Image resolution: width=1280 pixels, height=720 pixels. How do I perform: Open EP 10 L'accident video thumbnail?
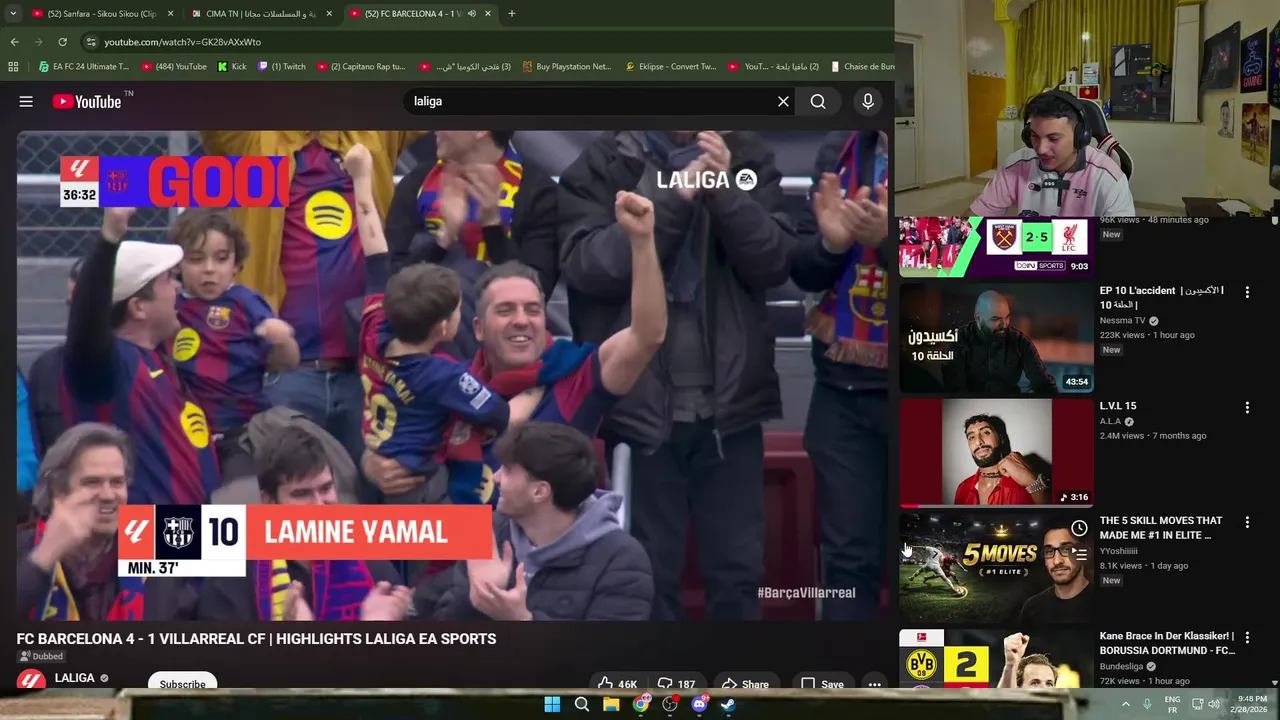[x=995, y=337]
